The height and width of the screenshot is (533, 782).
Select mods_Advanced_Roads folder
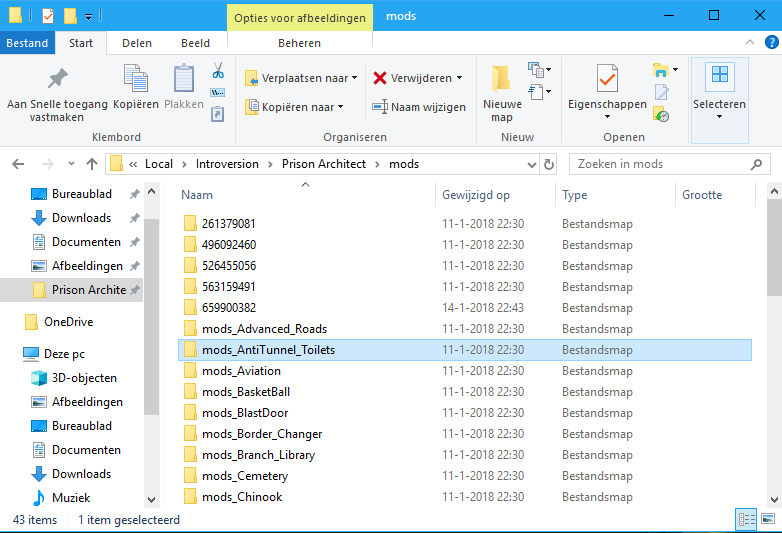coord(264,329)
